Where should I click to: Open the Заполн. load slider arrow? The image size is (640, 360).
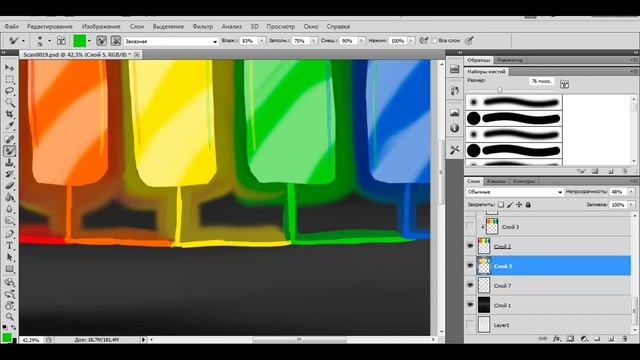point(313,41)
